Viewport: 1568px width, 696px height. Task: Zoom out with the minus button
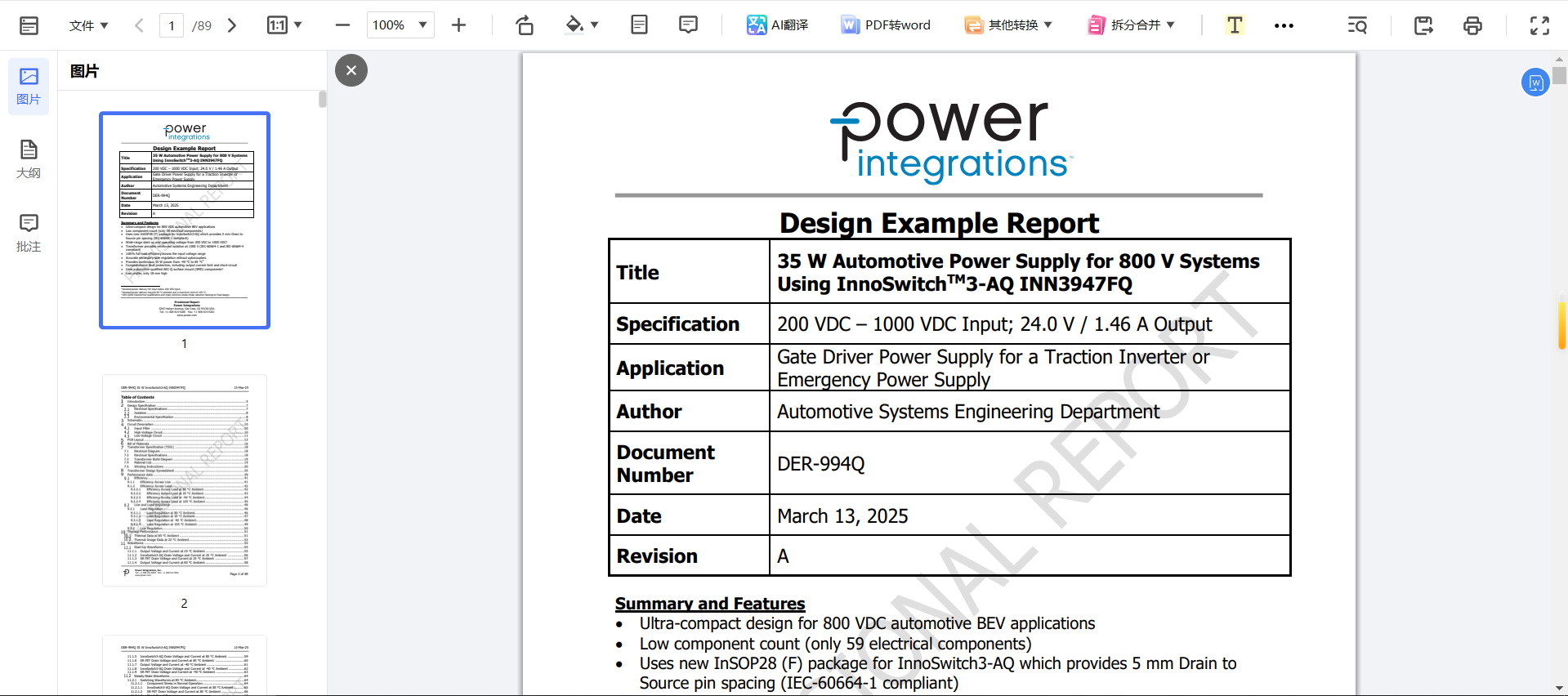pyautogui.click(x=342, y=25)
